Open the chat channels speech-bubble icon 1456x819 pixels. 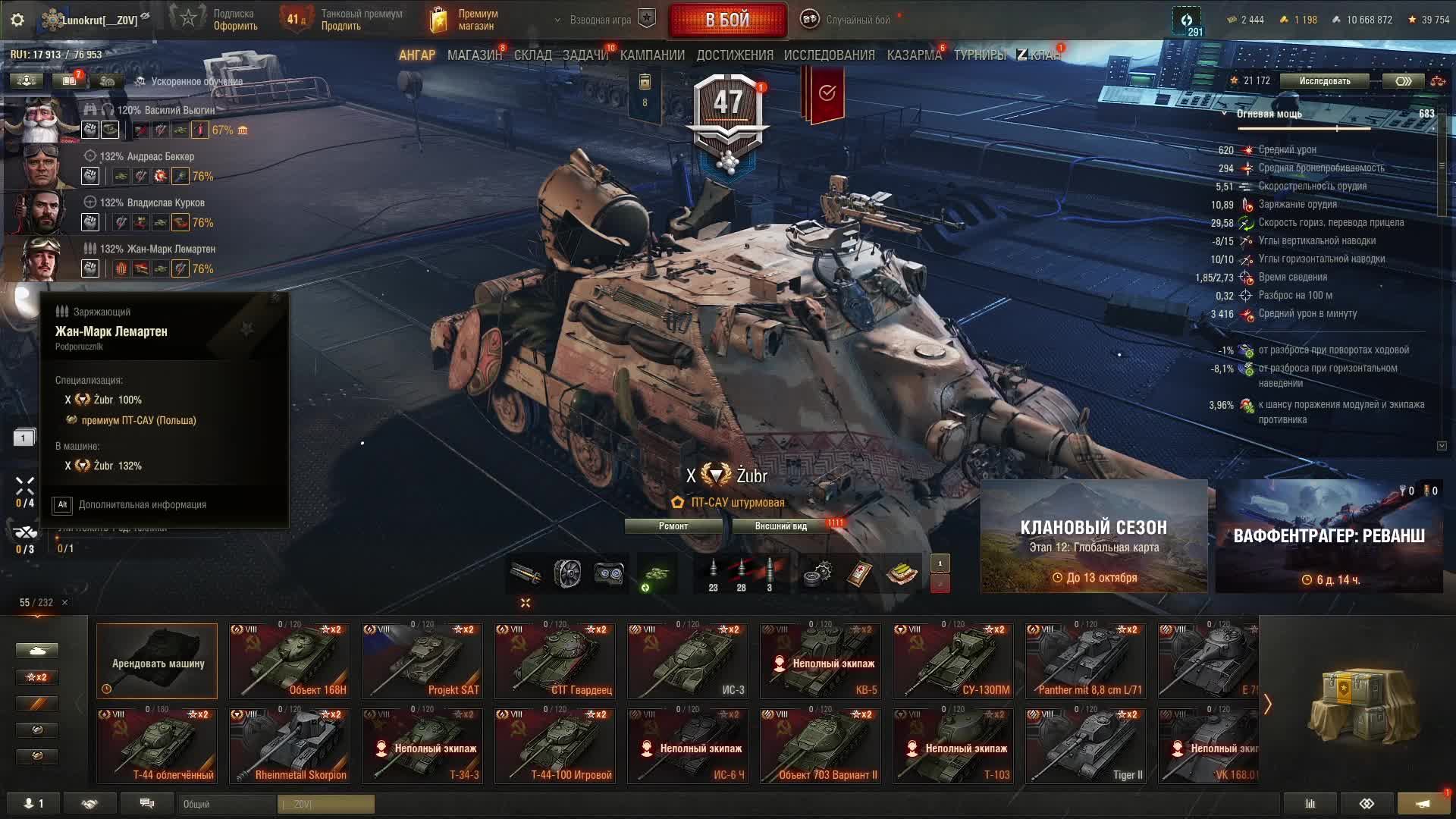coord(147,804)
